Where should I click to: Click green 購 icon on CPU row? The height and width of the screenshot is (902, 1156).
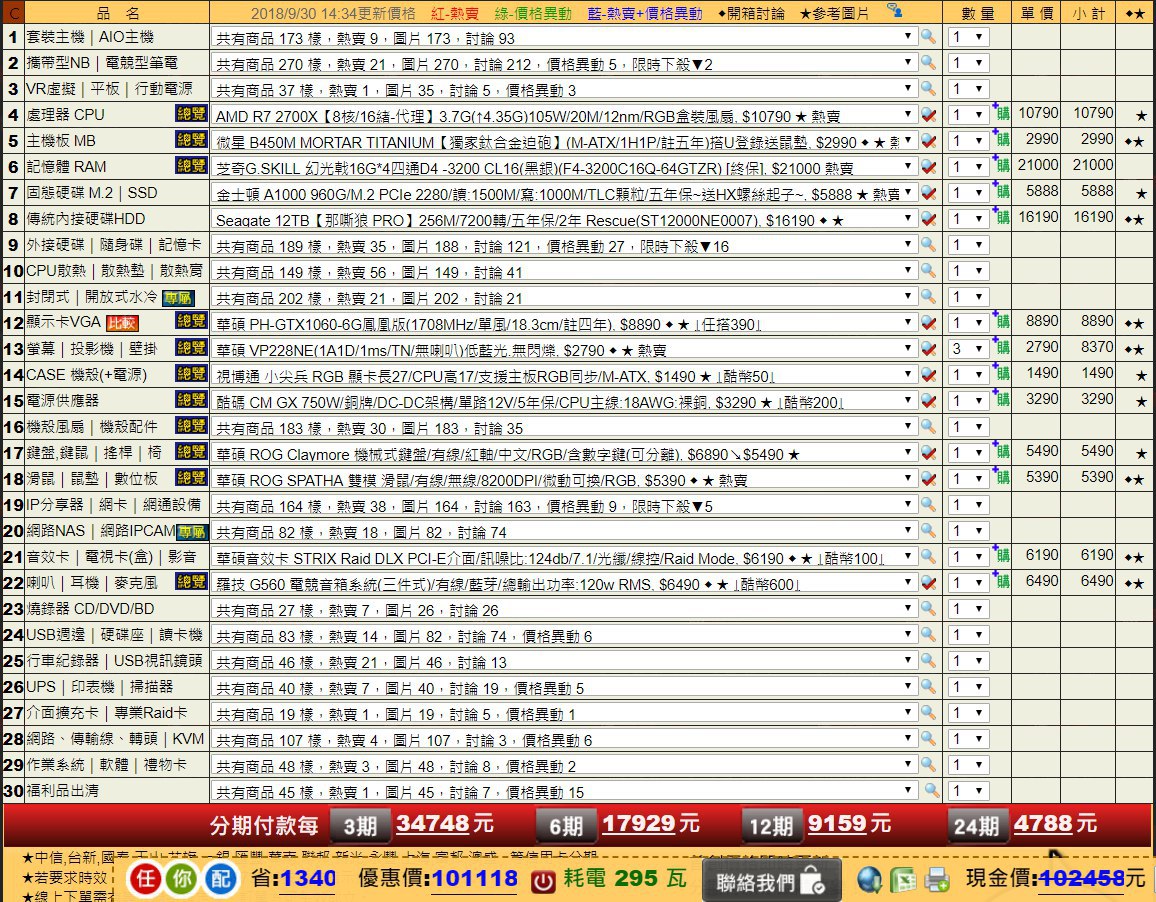(x=1001, y=114)
